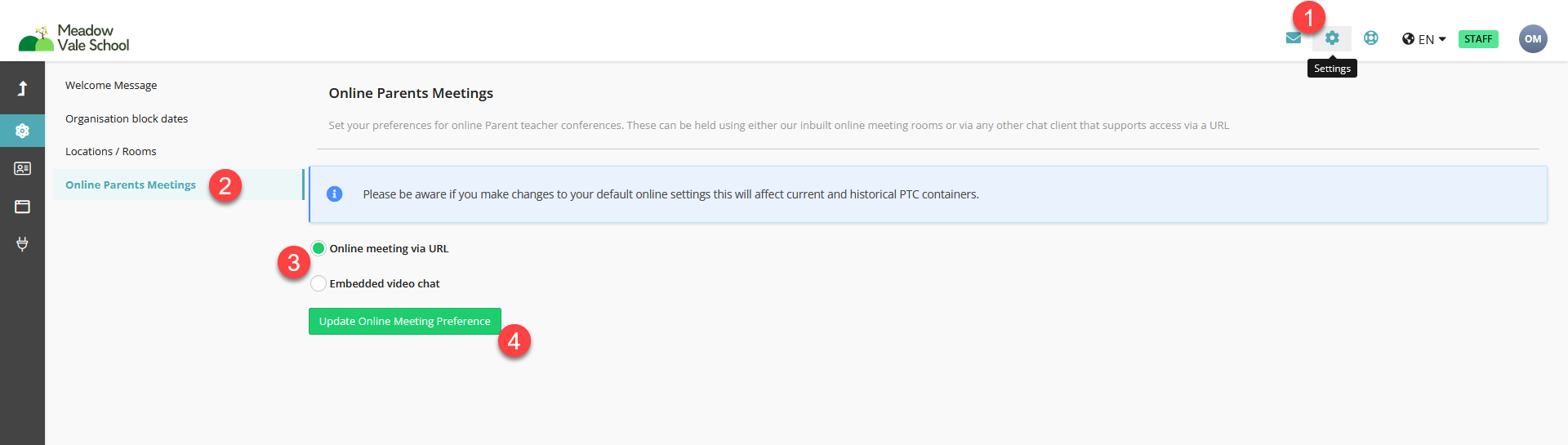Open the Settings gear icon in header
The height and width of the screenshot is (445, 1568).
coord(1332,38)
